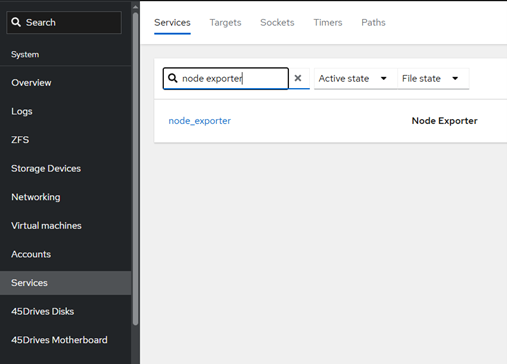The image size is (507, 364).
Task: Open Virtual machines page
Action: tap(46, 226)
